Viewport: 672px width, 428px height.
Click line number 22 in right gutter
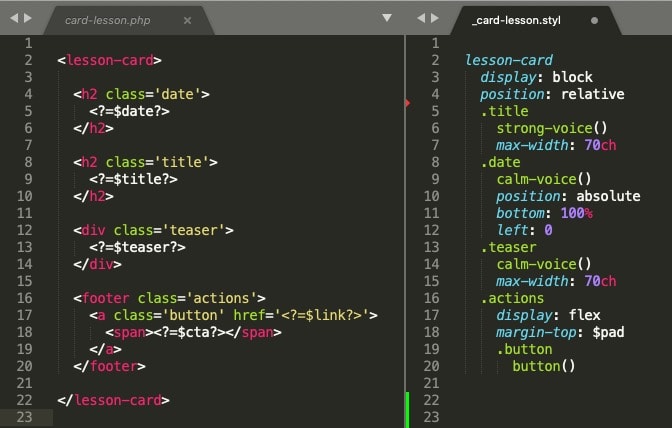(431, 400)
